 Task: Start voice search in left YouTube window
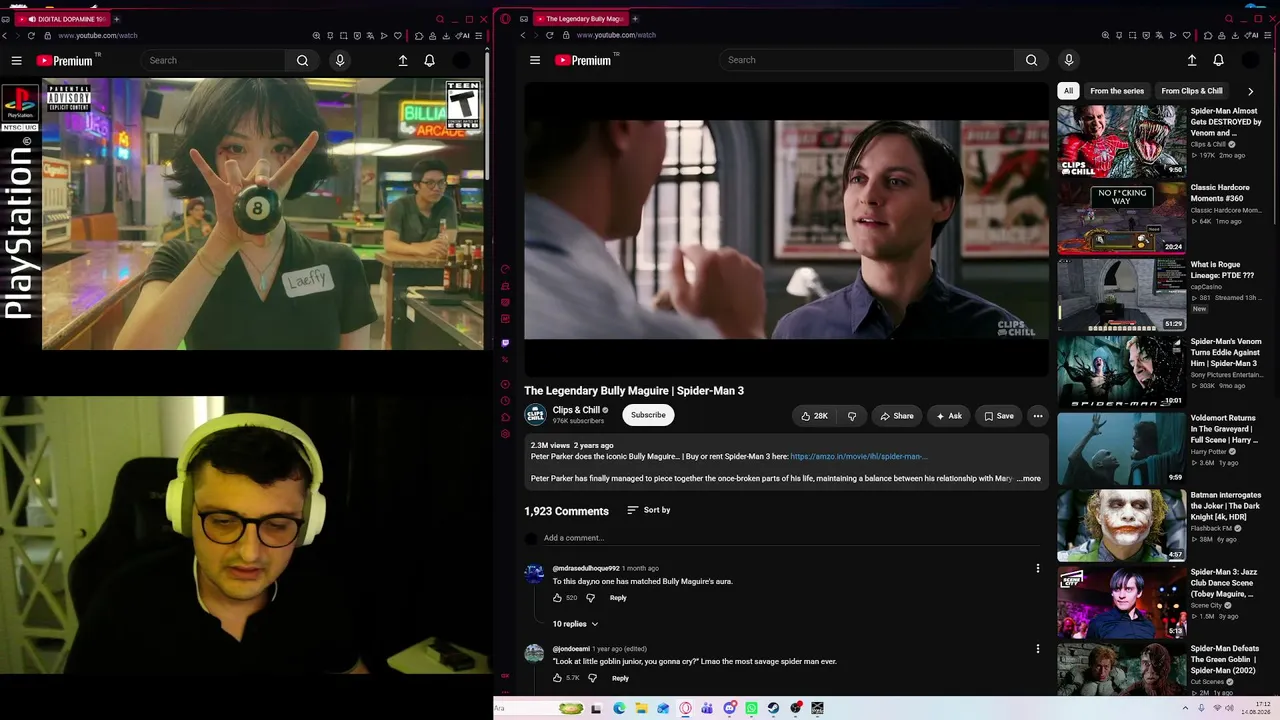[340, 61]
